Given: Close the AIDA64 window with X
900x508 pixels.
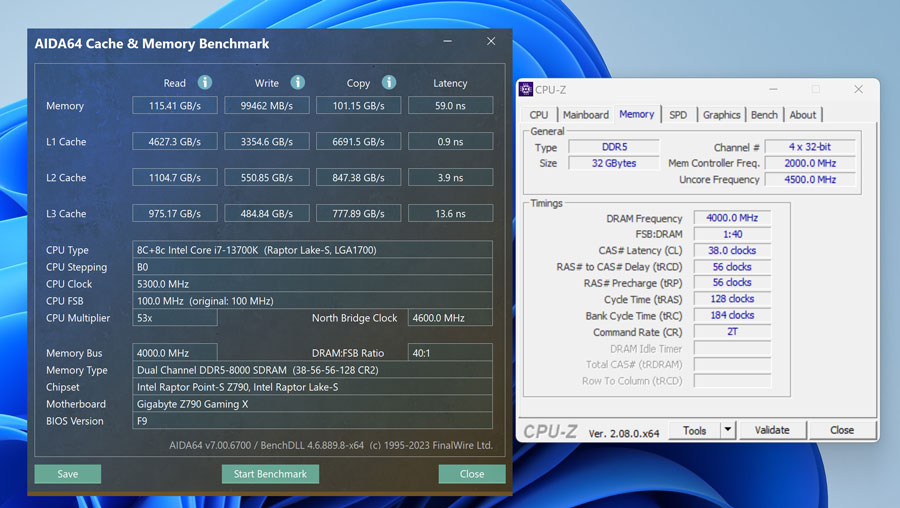Looking at the screenshot, I should pos(491,42).
